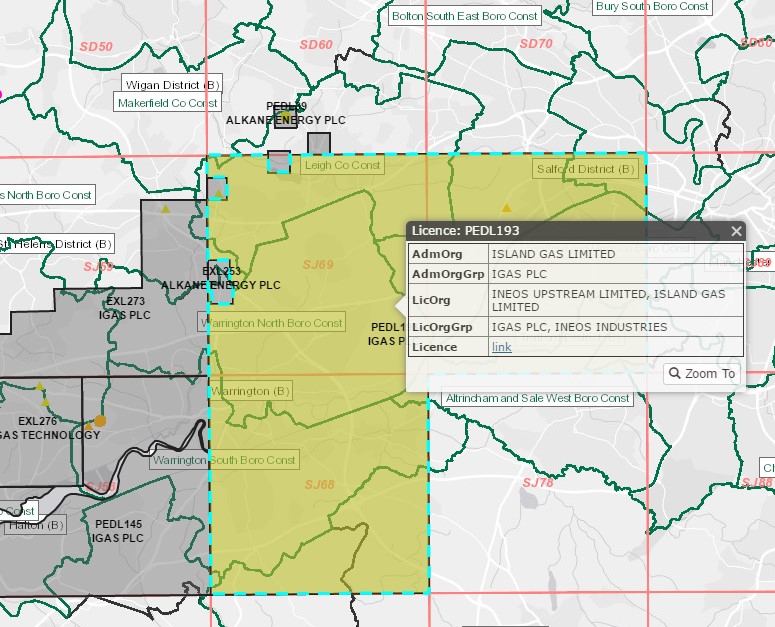Open the Licence link in popup
The image size is (775, 627).
pos(501,347)
